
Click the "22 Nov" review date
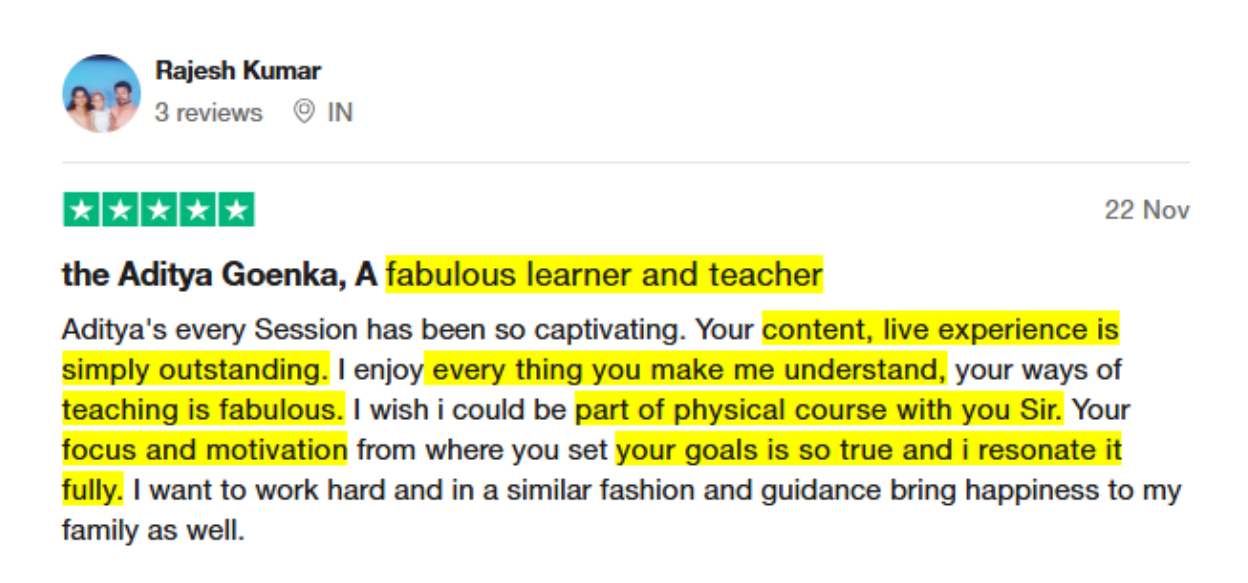[1146, 211]
